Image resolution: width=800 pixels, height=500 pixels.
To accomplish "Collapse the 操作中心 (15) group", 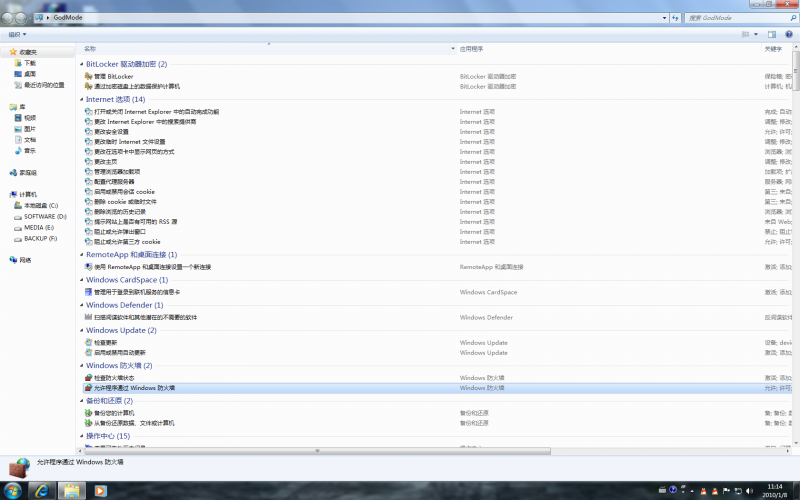I will pos(82,436).
